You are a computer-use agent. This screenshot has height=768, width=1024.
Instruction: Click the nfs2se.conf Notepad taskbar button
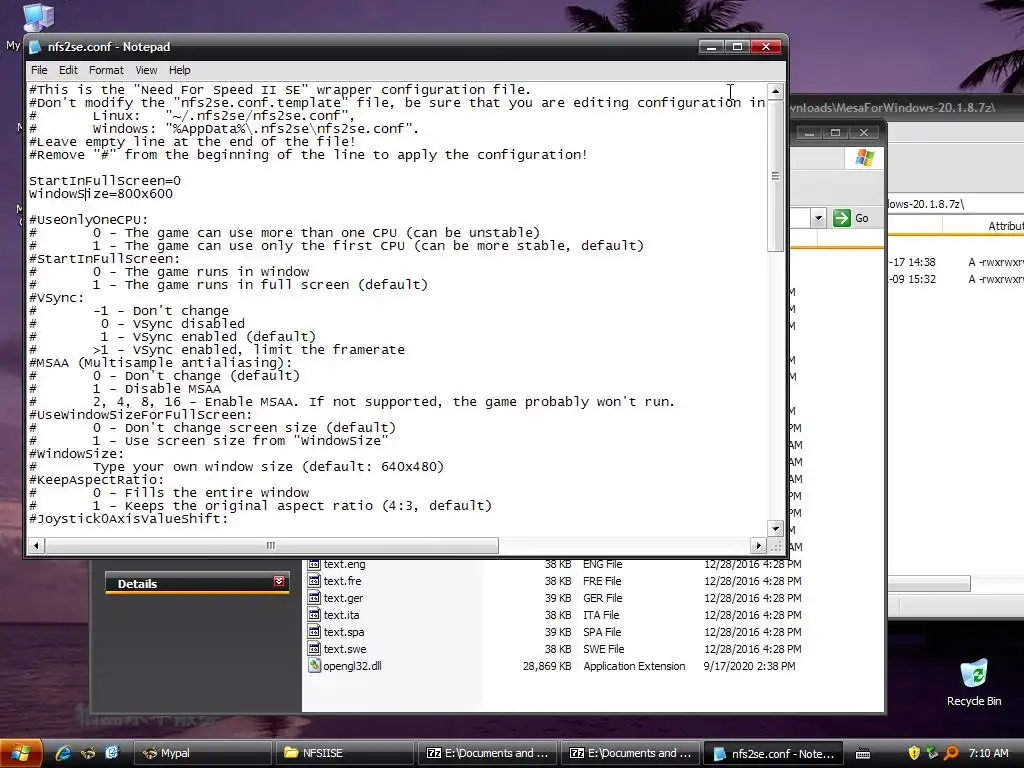click(x=773, y=753)
